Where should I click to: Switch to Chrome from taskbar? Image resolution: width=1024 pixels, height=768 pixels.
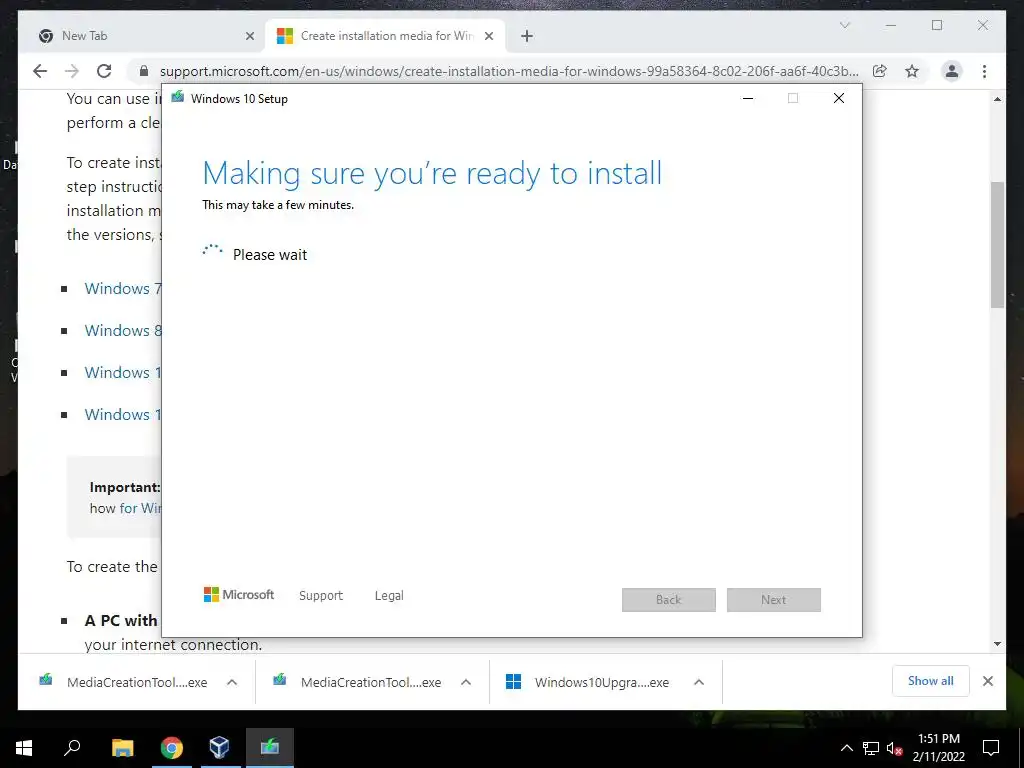pyautogui.click(x=172, y=748)
